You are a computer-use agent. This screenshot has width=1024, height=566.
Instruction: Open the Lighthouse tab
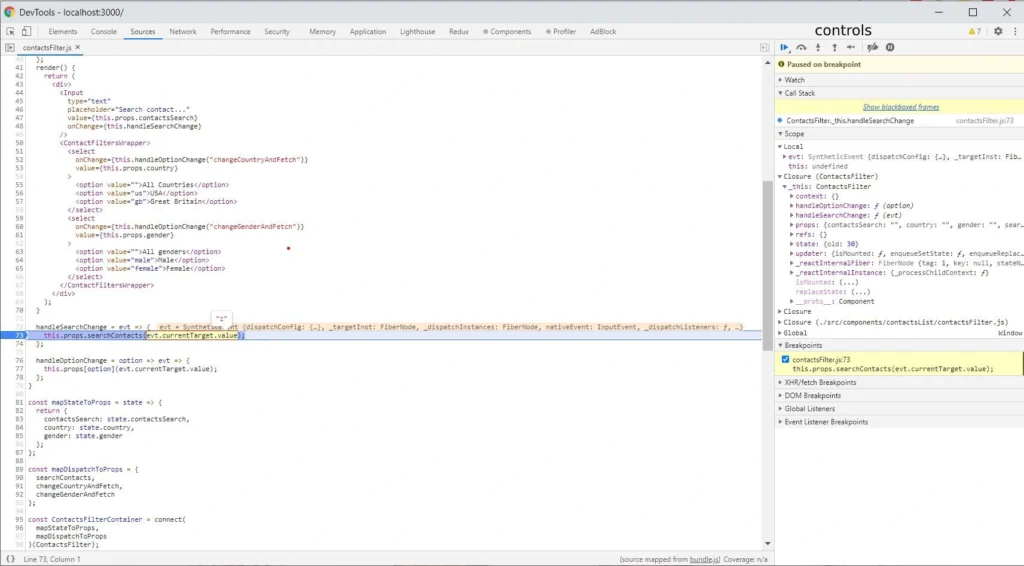417,31
